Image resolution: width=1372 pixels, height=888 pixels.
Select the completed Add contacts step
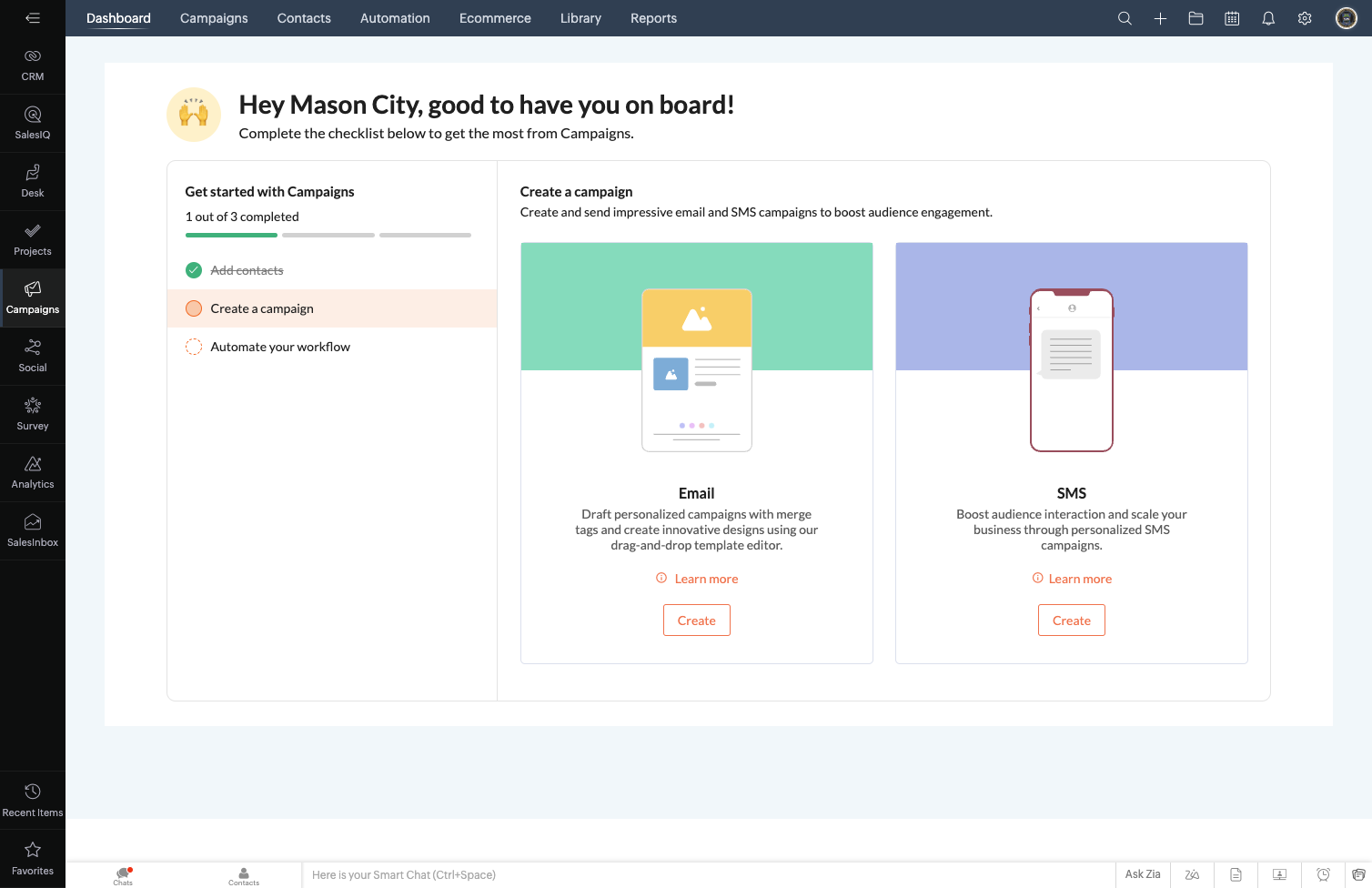pos(332,270)
